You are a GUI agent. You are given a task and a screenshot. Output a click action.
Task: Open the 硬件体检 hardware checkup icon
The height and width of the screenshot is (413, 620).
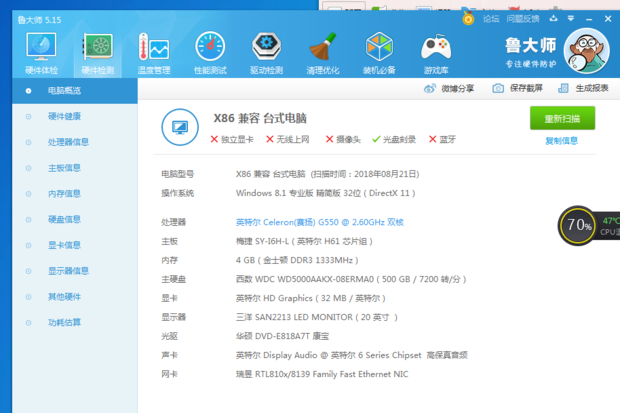(41, 53)
